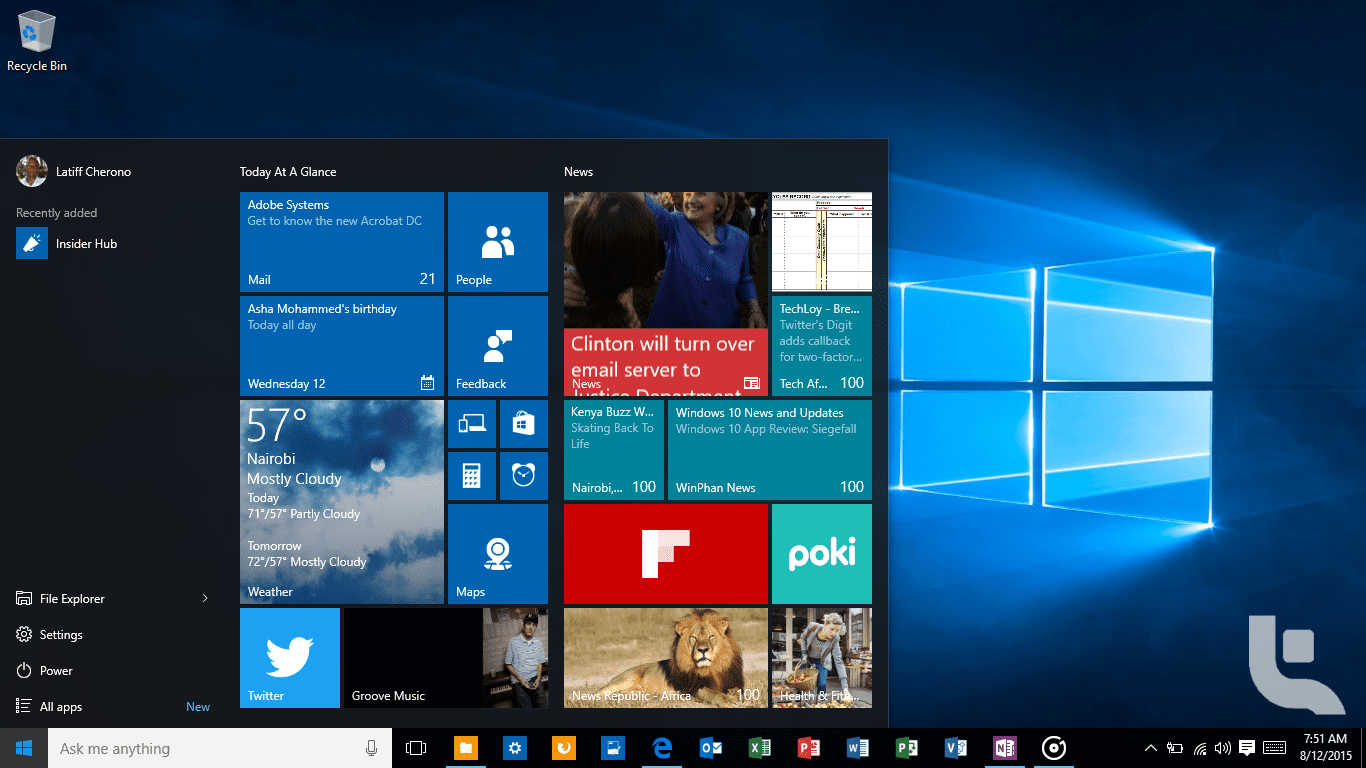This screenshot has width=1366, height=768.
Task: Open the Insider Hub app icon
Action: pyautogui.click(x=32, y=243)
